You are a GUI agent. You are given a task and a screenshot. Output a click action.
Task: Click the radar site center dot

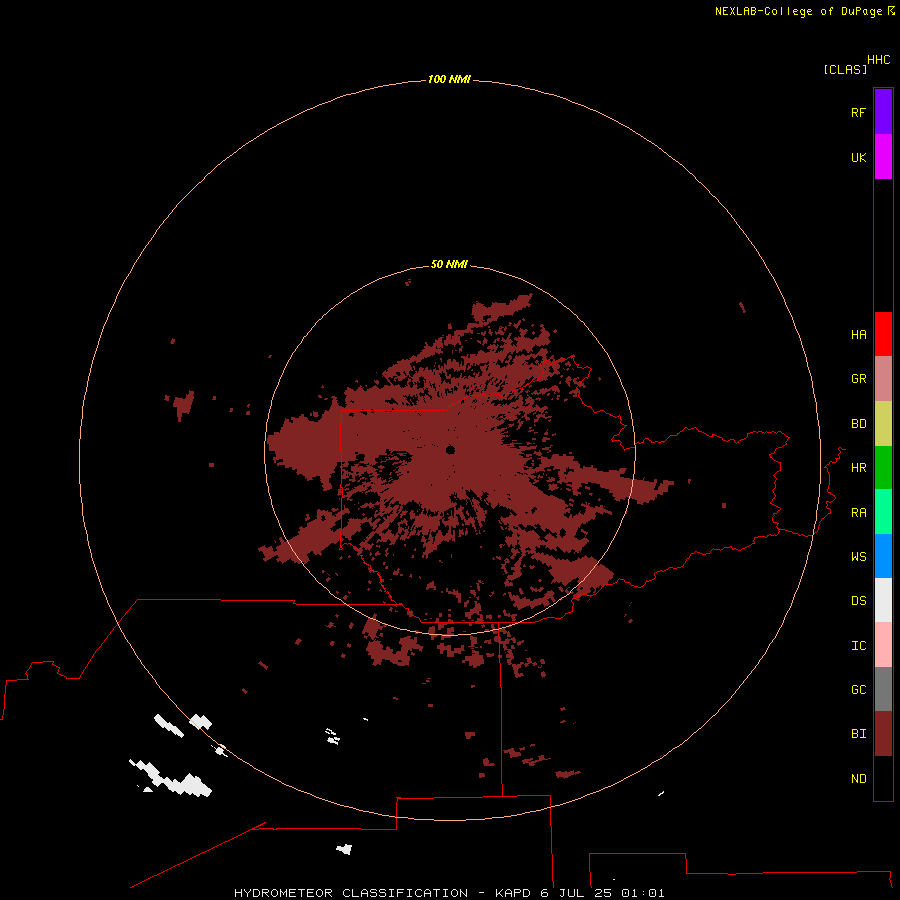tap(451, 450)
